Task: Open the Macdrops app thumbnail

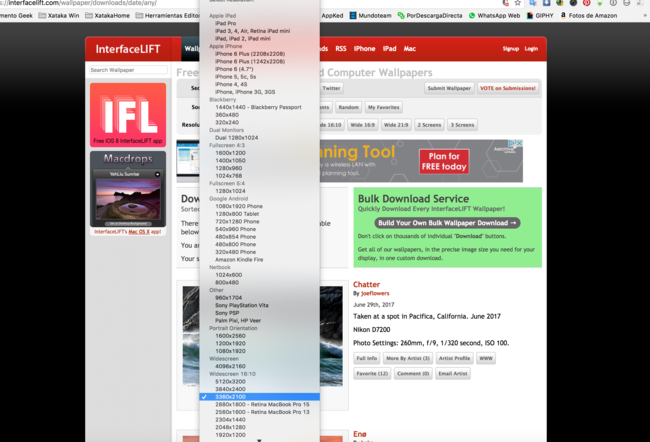Action: point(128,189)
